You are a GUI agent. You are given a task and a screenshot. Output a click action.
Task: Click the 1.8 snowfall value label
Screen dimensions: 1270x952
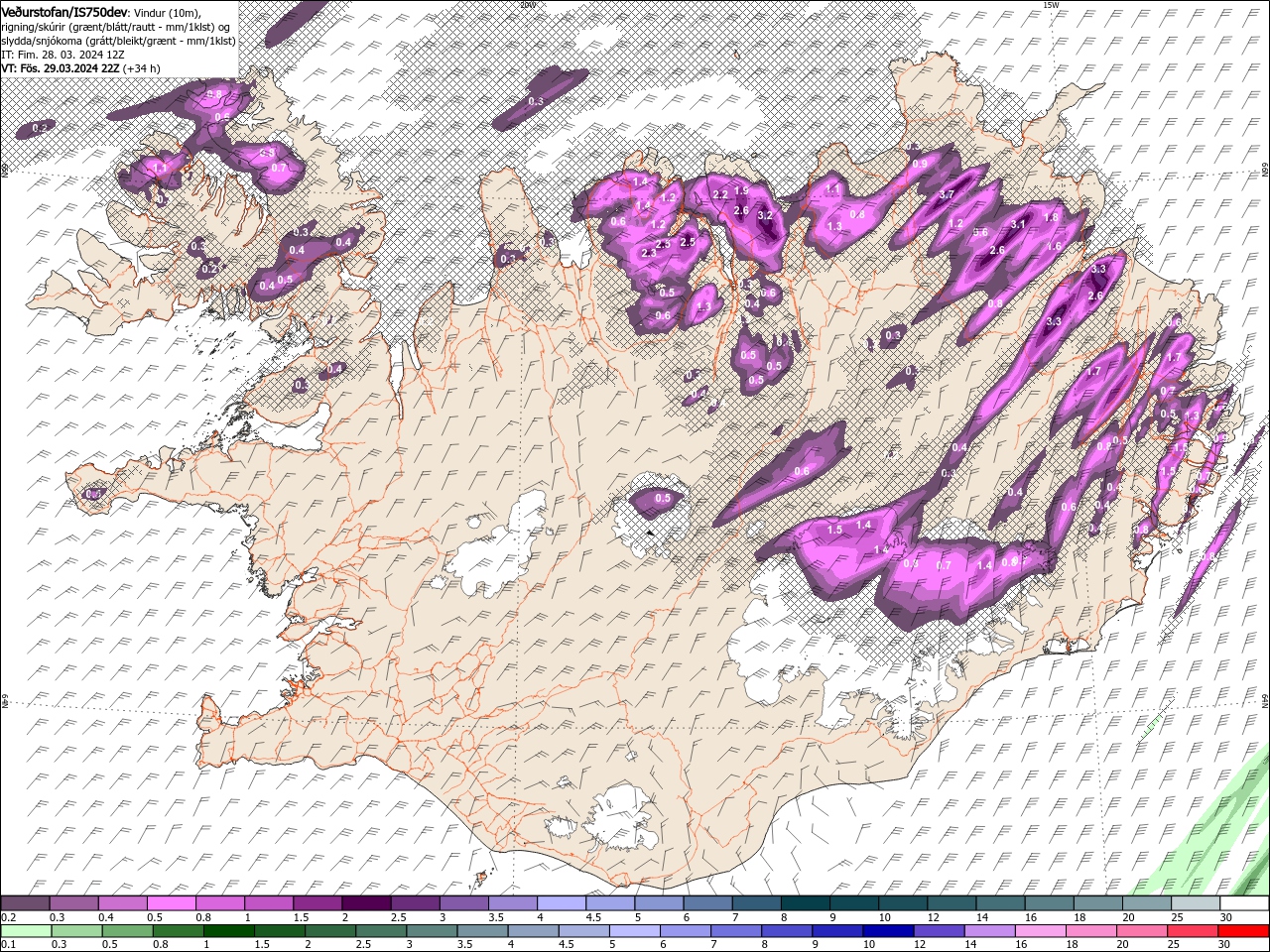1052,216
